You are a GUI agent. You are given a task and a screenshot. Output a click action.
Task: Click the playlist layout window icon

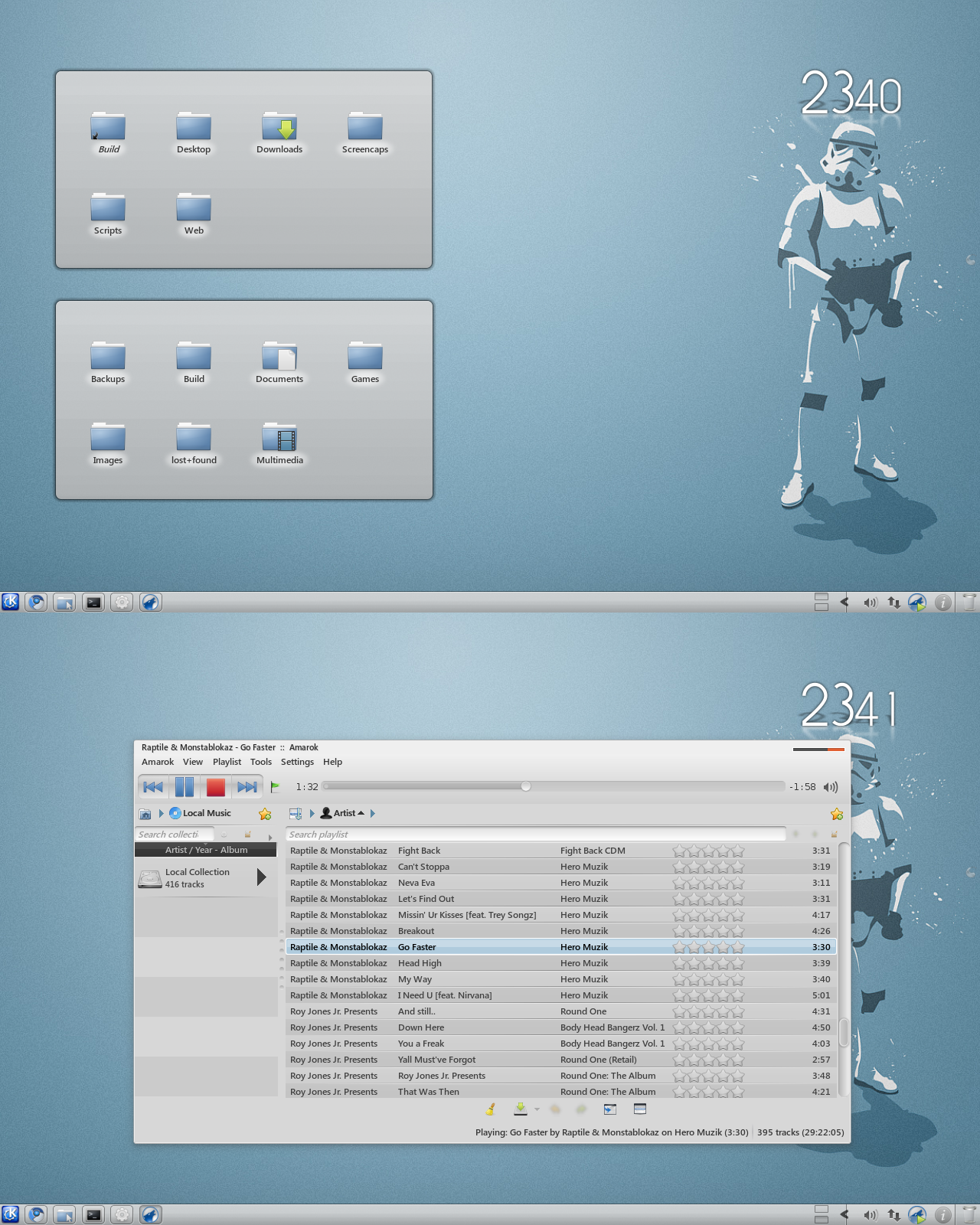click(x=640, y=1109)
